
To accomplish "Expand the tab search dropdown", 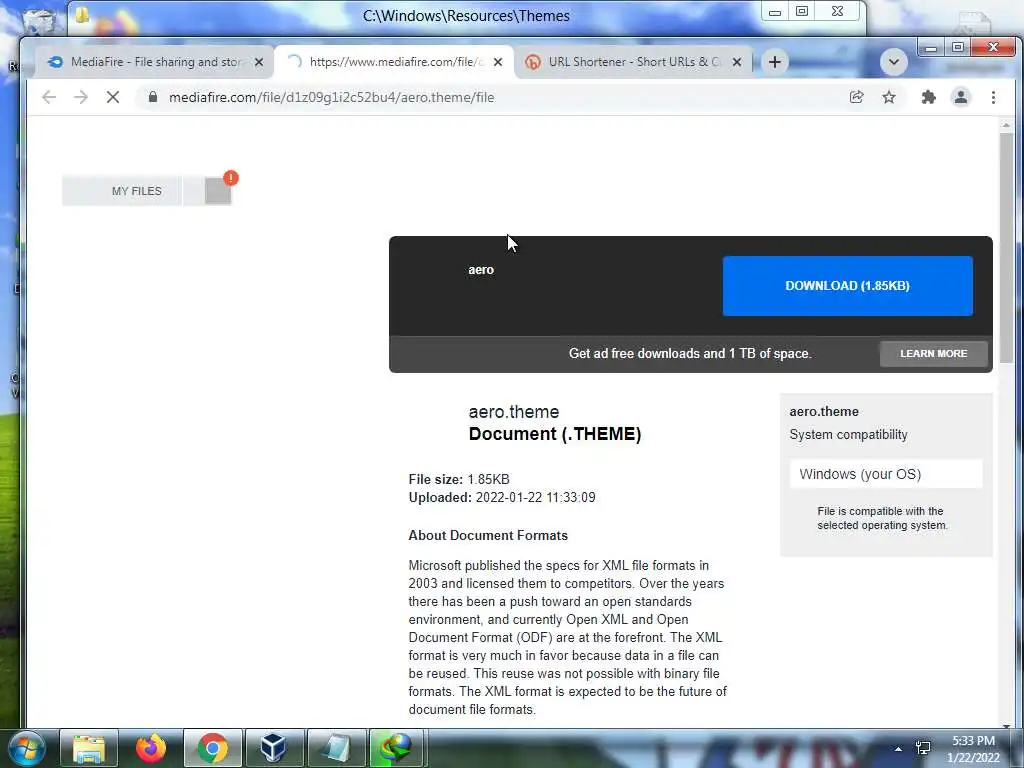I will tap(893, 62).
